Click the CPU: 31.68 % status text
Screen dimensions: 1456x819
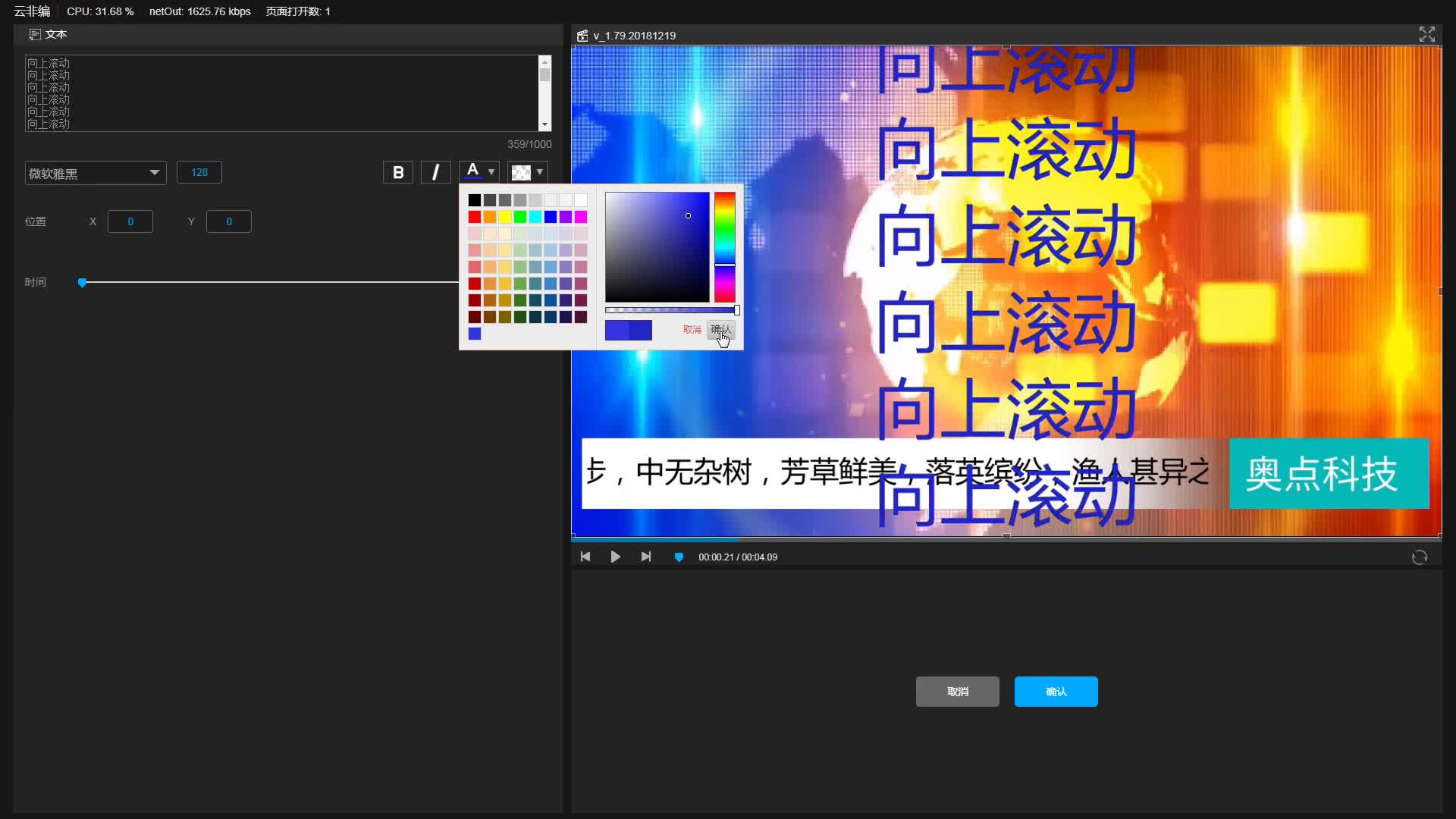tap(100, 11)
